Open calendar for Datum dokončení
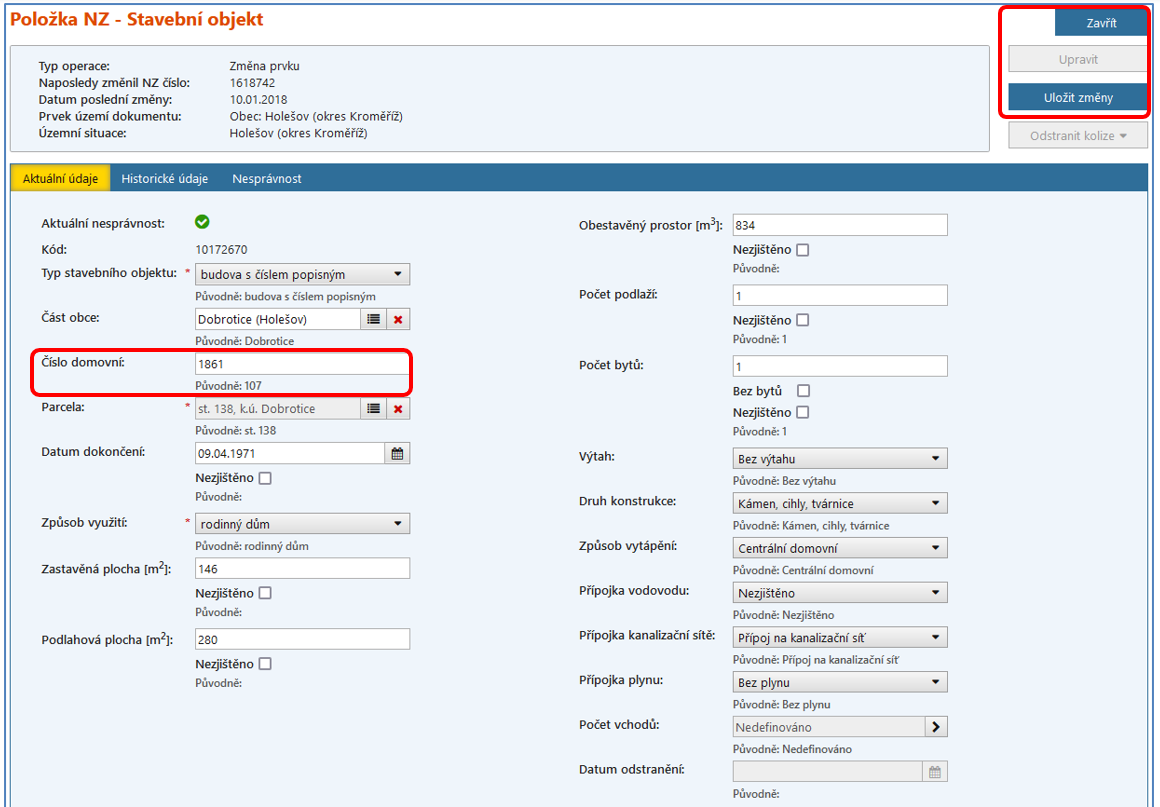Viewport: 1160px width, 807px height. [x=397, y=454]
